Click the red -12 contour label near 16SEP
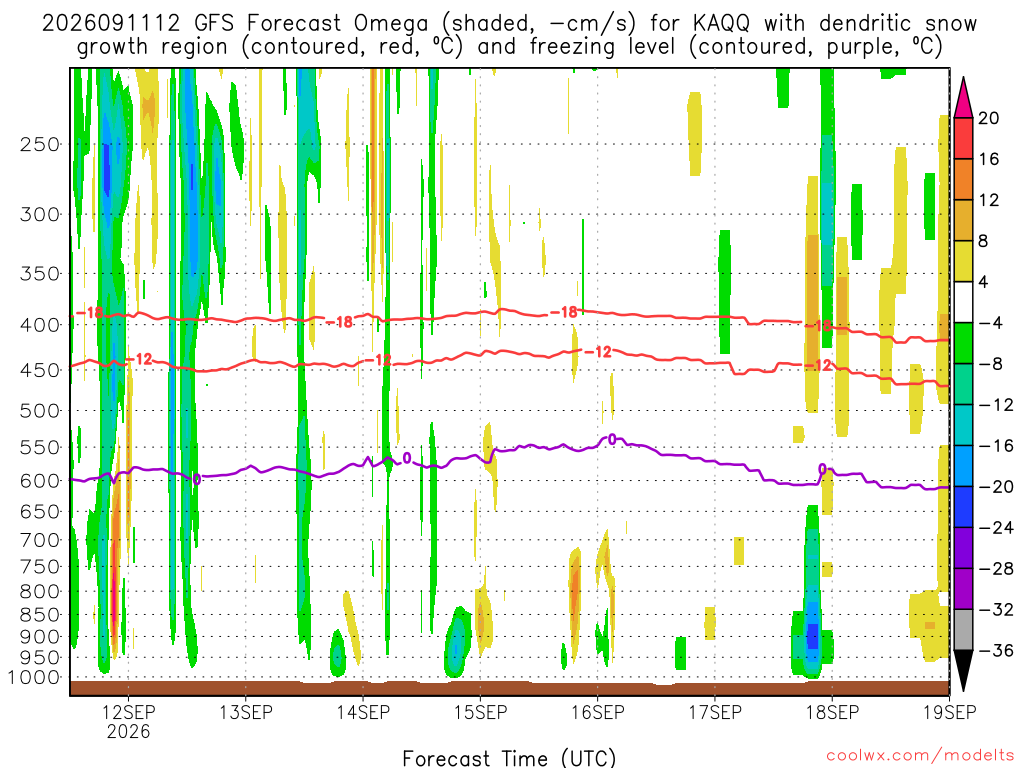Screen dimensions: 1024x768 [x=598, y=352]
